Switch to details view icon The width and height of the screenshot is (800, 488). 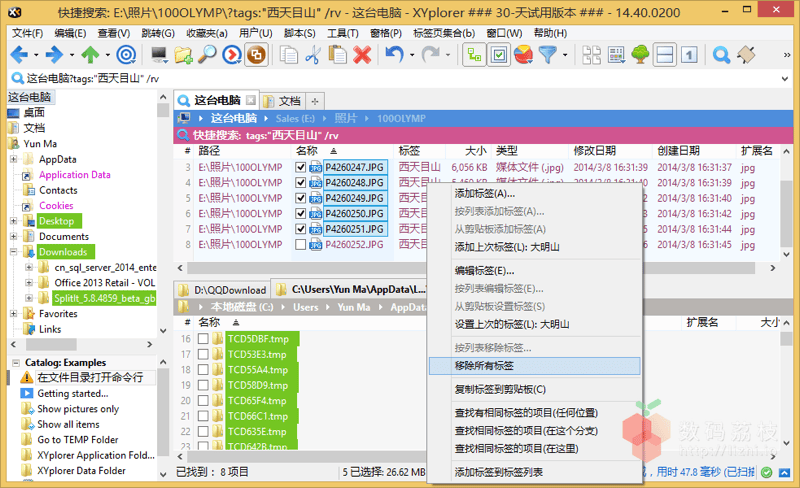pos(616,55)
